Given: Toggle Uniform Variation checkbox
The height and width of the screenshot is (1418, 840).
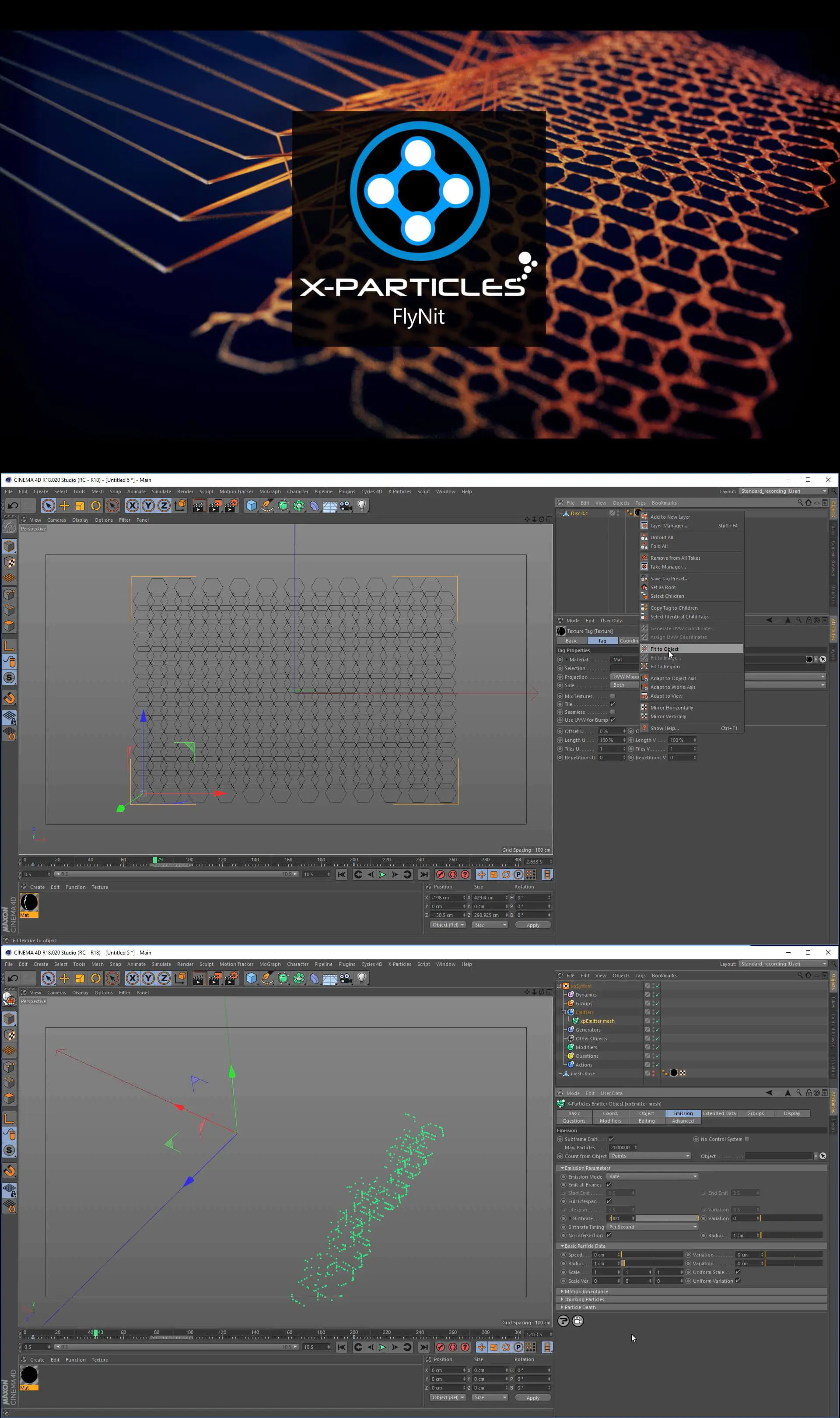Looking at the screenshot, I should click(x=738, y=1281).
